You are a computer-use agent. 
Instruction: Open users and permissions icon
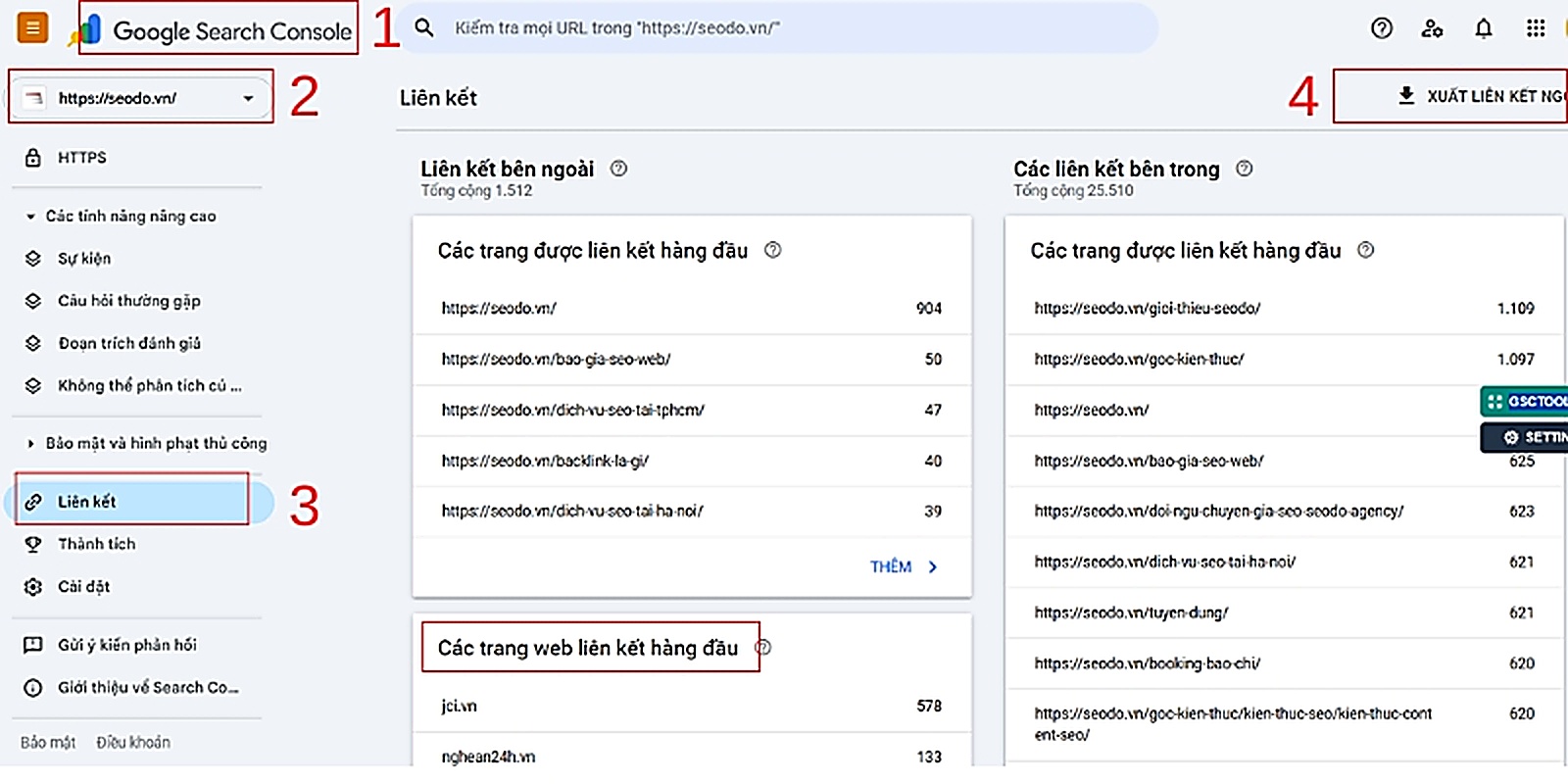tap(1432, 28)
